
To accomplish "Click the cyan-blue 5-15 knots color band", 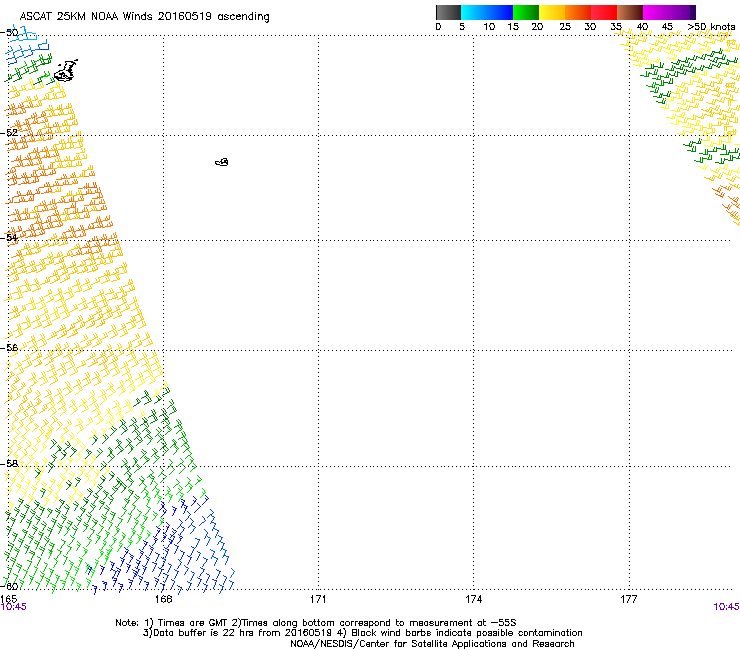I will (x=487, y=12).
